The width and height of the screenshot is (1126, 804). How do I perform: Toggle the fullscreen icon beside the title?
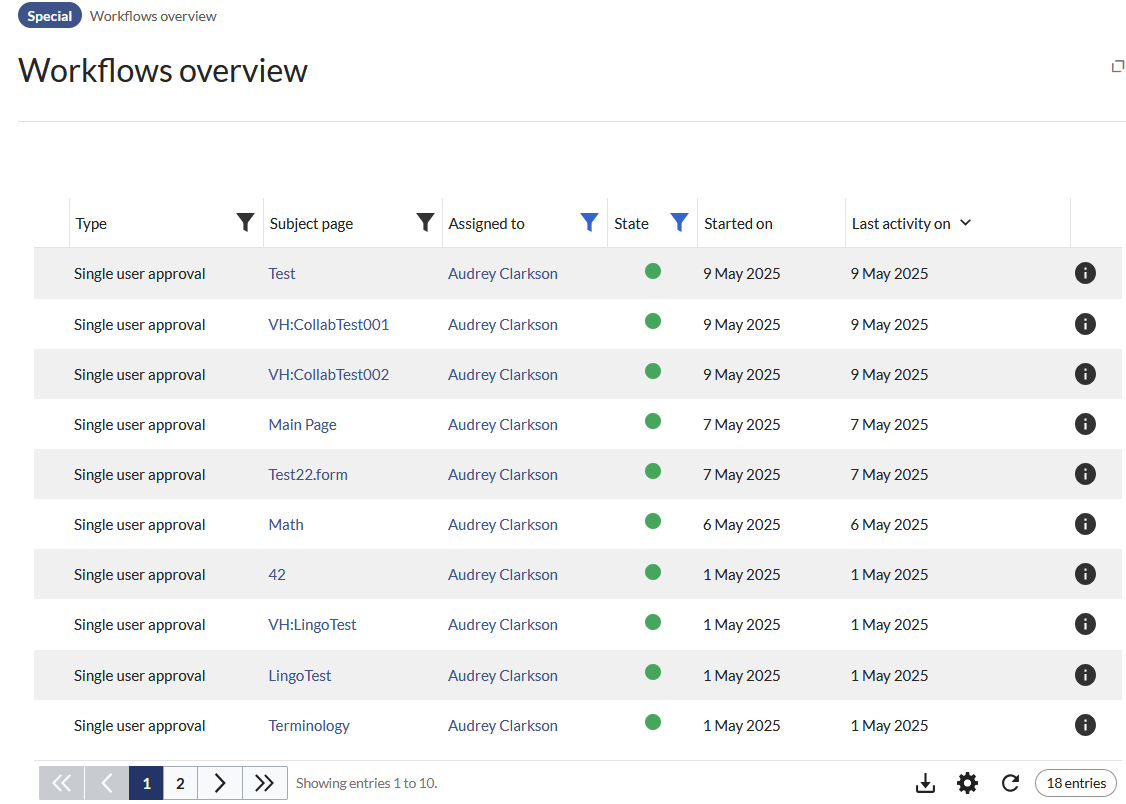click(1118, 66)
